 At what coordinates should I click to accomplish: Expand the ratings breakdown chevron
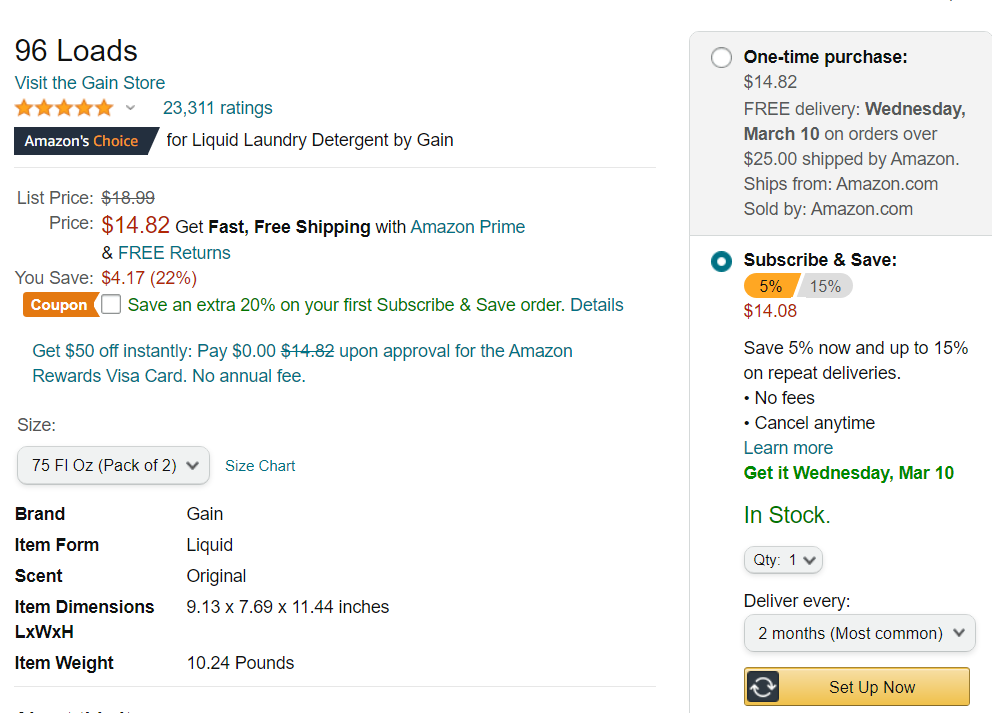(x=130, y=108)
